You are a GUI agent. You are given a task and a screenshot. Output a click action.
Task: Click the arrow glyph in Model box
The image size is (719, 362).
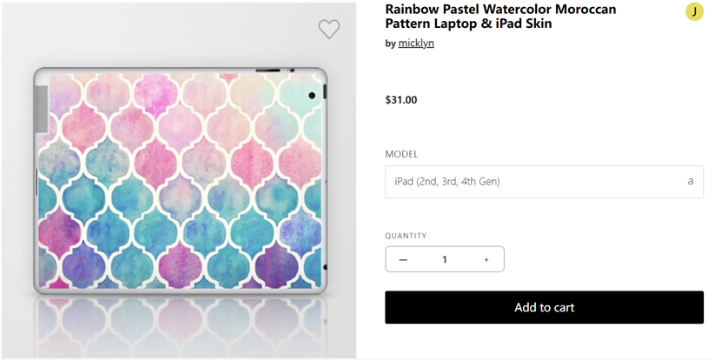tap(690, 181)
